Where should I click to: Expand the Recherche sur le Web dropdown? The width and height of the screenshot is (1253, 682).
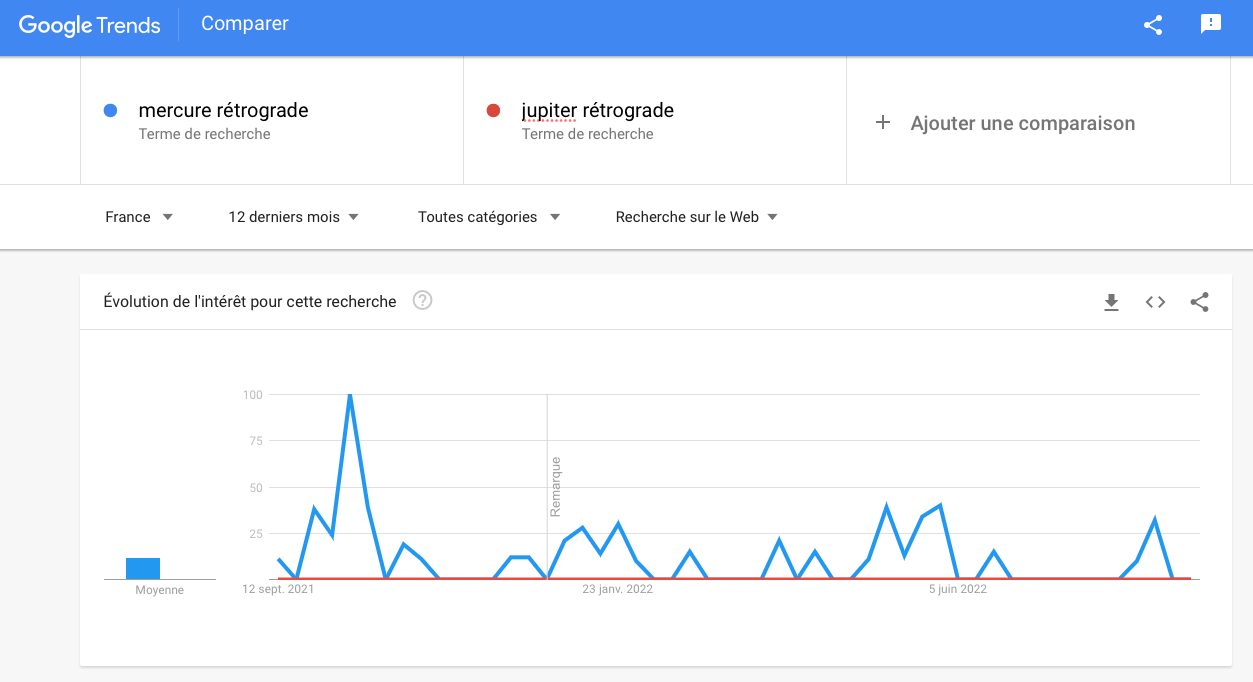[696, 217]
